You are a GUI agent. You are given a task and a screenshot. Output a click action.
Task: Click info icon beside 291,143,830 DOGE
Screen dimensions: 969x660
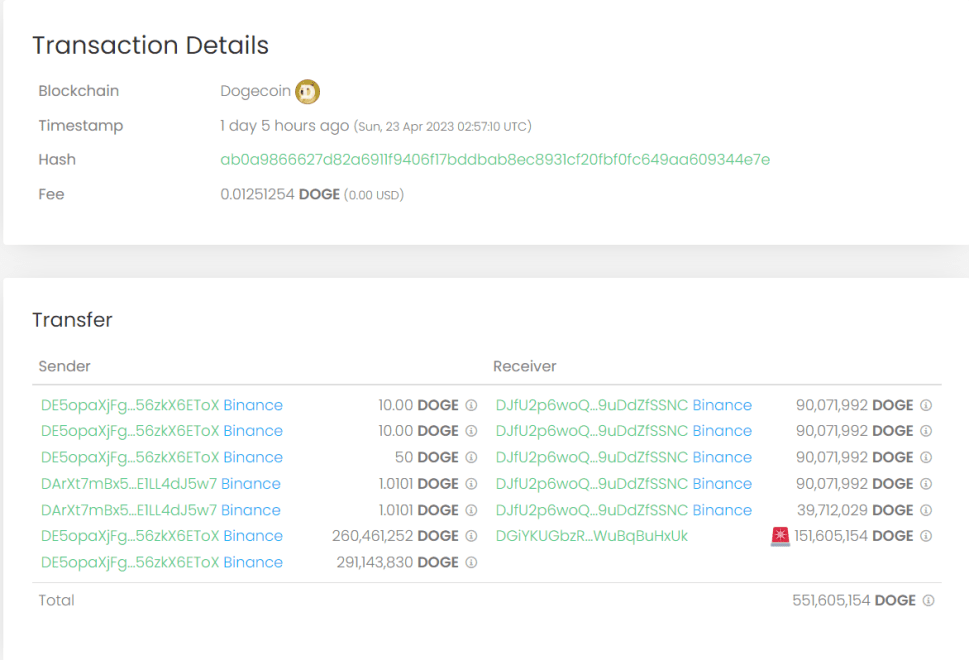[x=471, y=563]
